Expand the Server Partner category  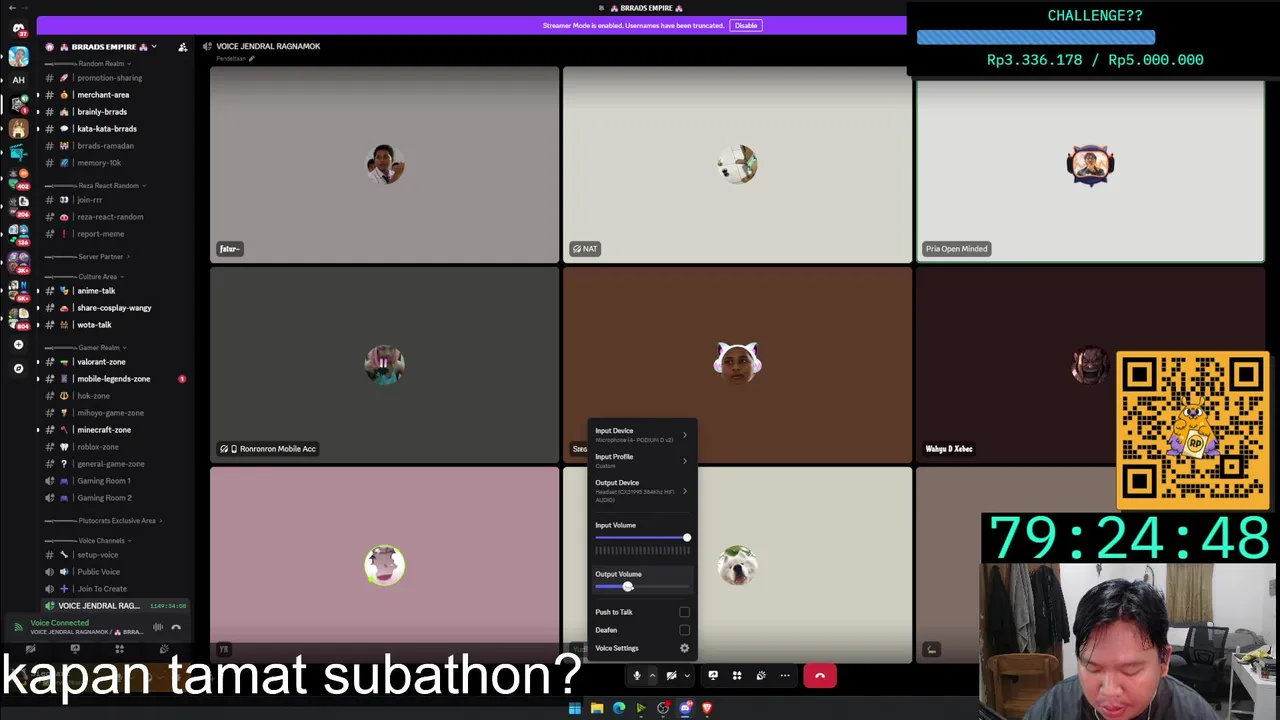click(x=101, y=256)
